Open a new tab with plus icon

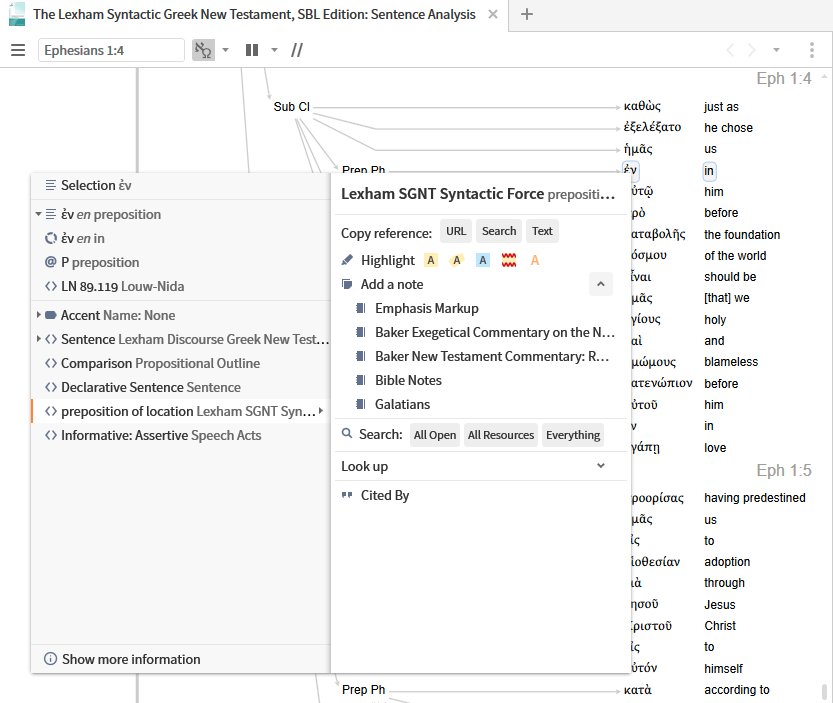pos(526,14)
